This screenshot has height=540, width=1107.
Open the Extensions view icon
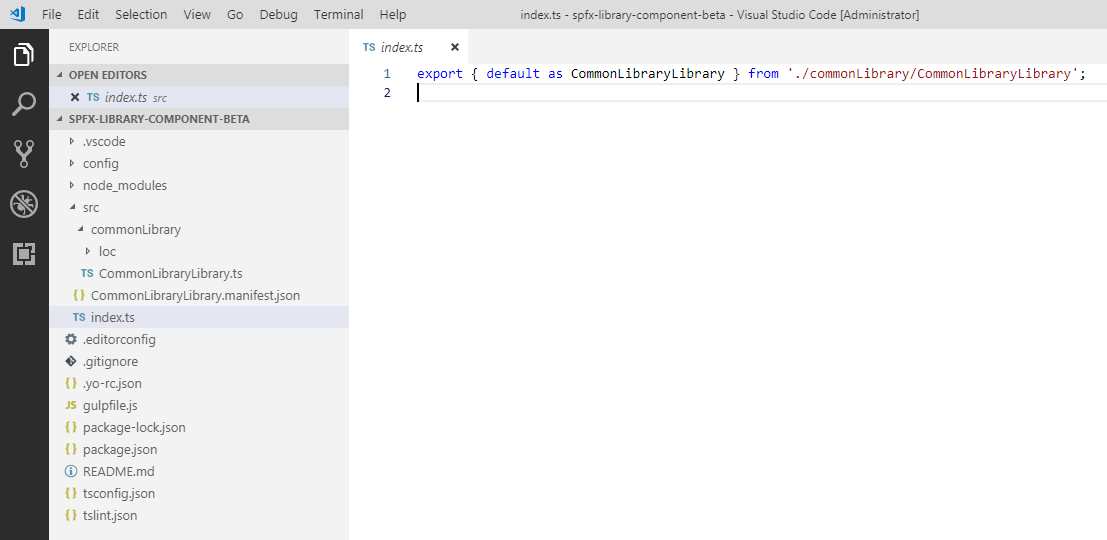point(24,254)
